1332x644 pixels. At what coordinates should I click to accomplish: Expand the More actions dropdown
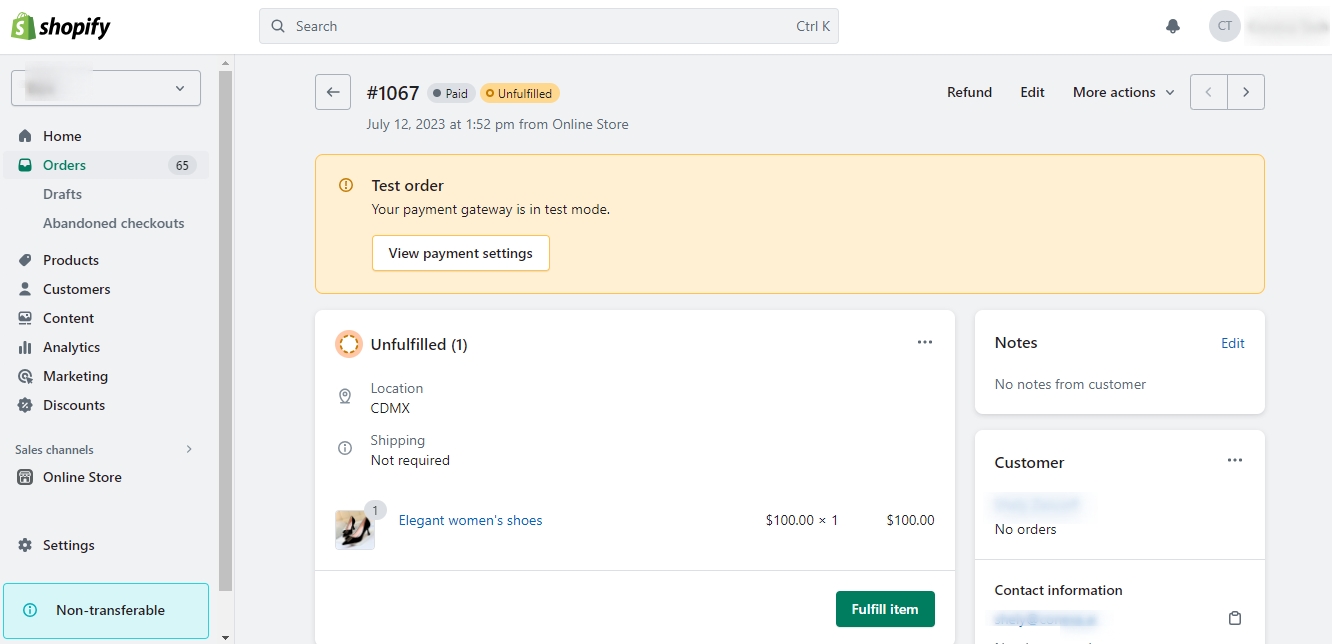[1123, 92]
